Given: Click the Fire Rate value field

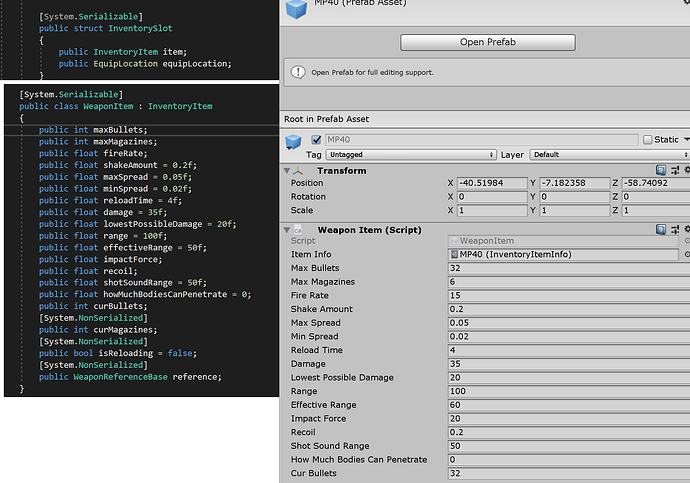Looking at the screenshot, I should point(565,296).
